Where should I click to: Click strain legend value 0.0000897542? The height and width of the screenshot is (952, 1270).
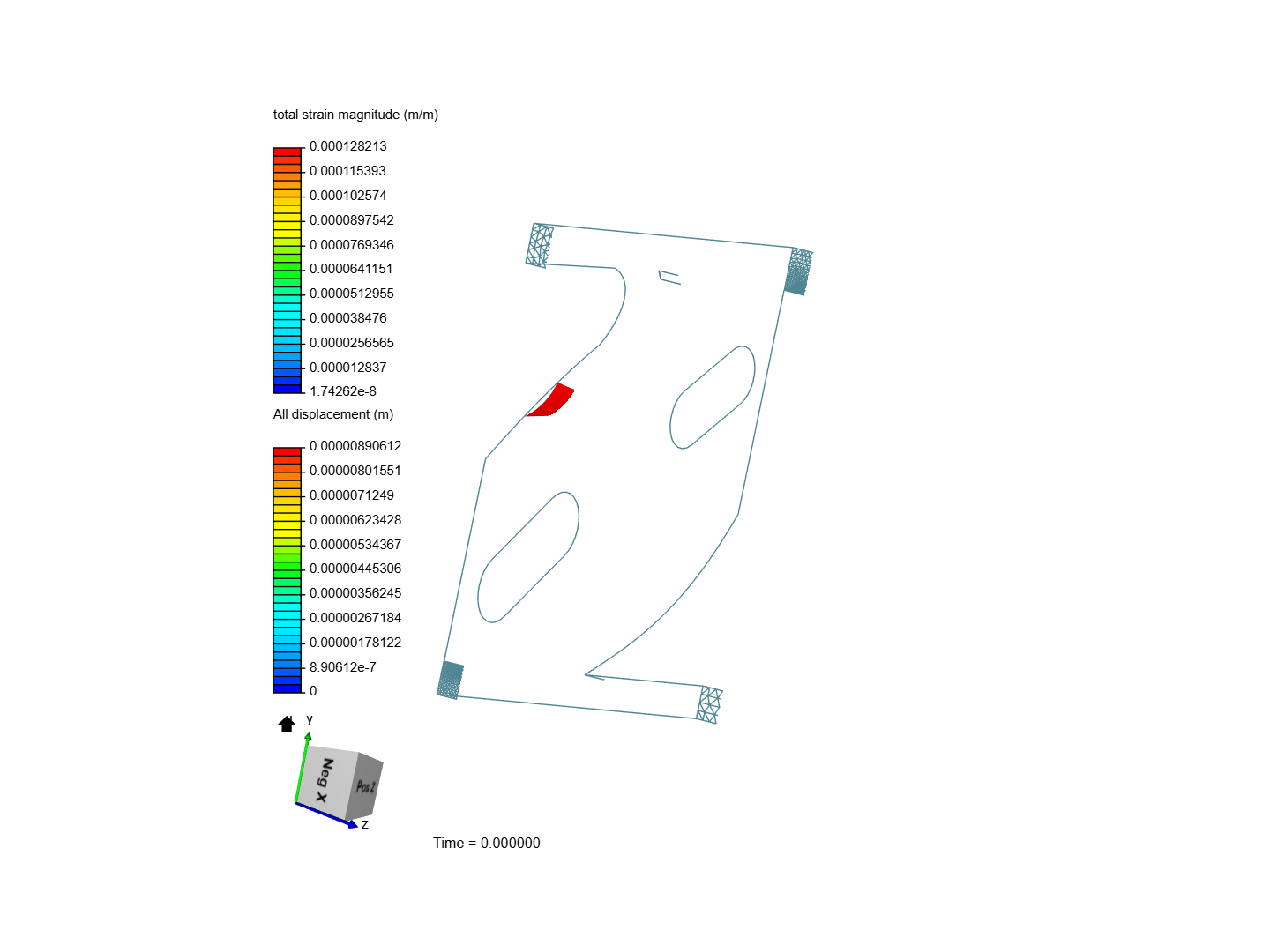(x=352, y=220)
